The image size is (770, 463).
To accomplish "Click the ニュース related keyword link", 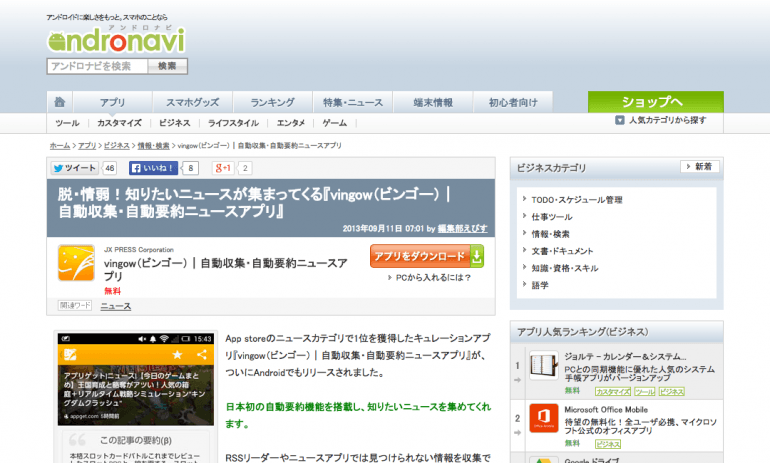I will [x=116, y=306].
